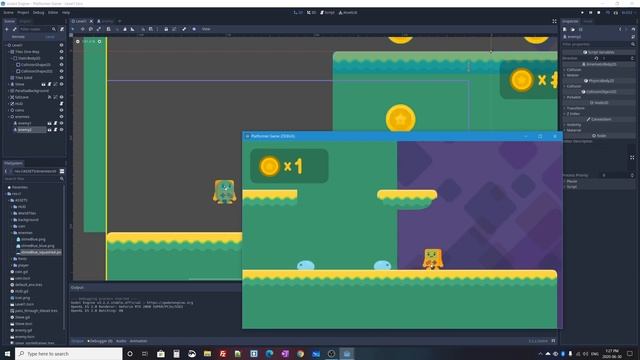640x360 pixels.
Task: Open the Debug menu
Action: (x=38, y=13)
